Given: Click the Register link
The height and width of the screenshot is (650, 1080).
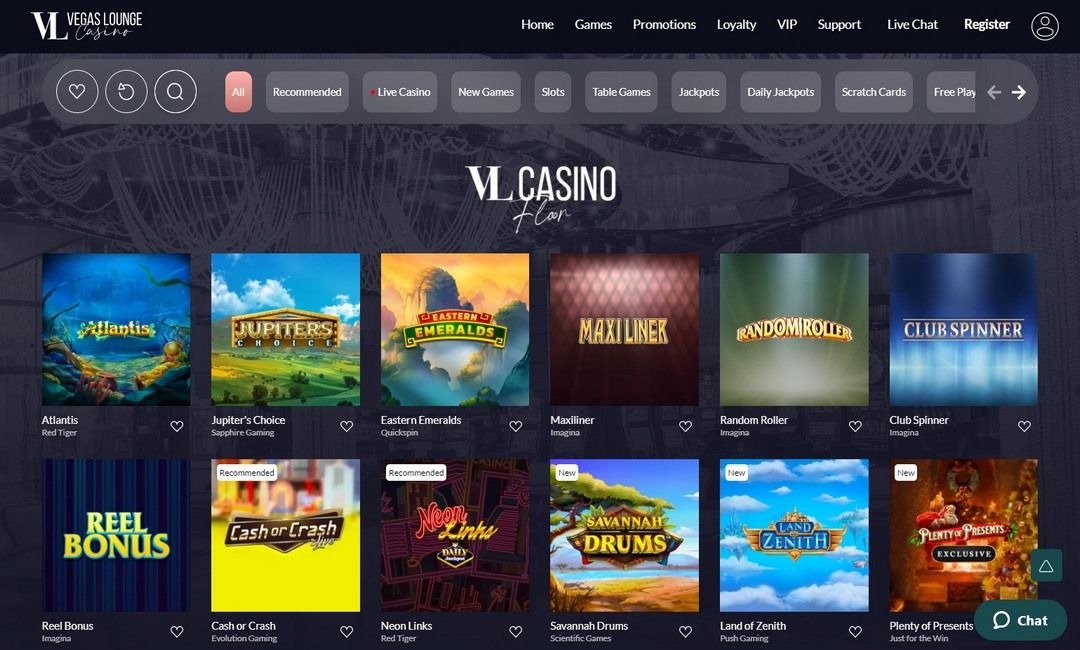Looking at the screenshot, I should pos(986,25).
